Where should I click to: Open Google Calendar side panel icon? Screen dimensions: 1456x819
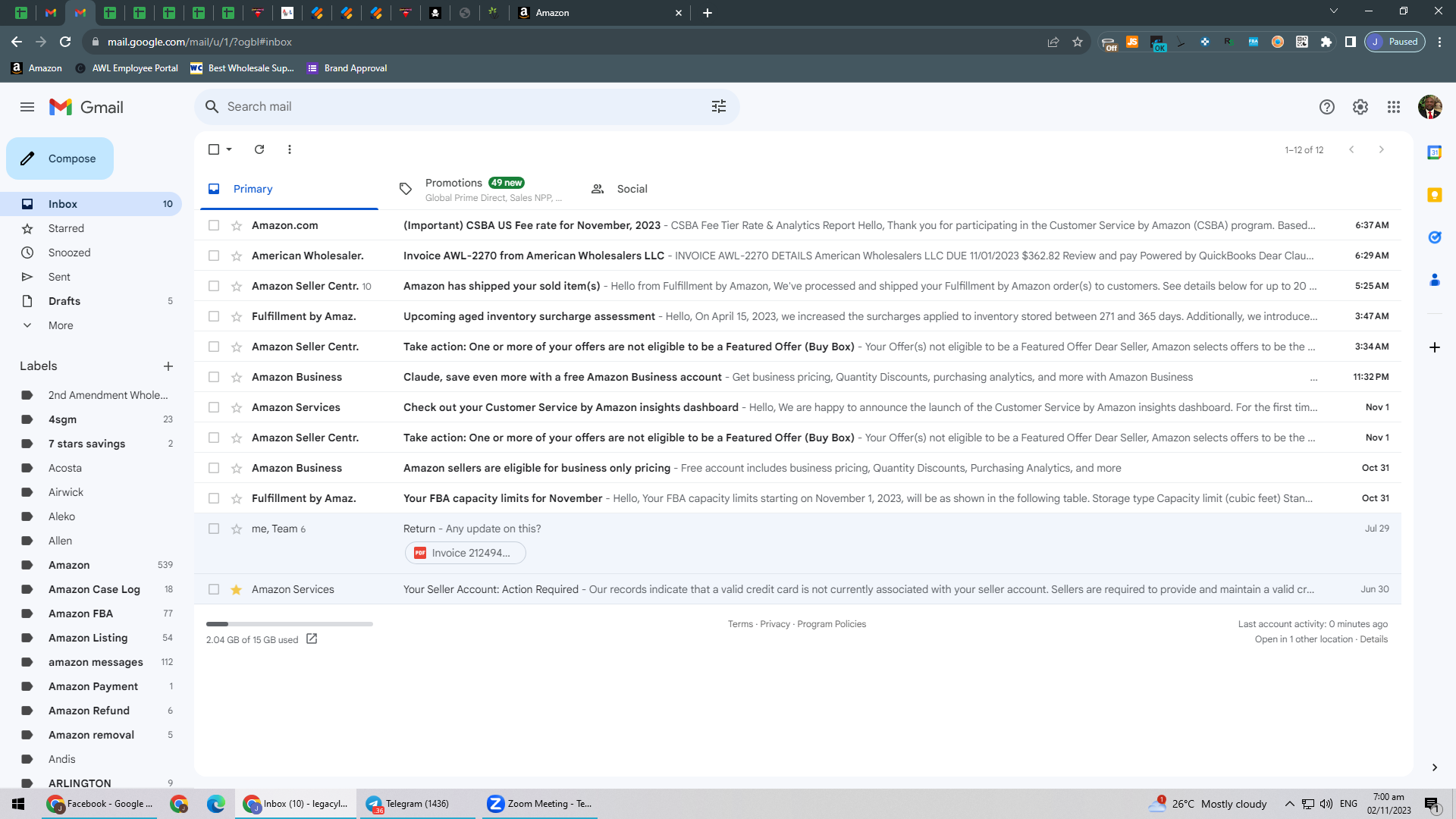pyautogui.click(x=1435, y=152)
